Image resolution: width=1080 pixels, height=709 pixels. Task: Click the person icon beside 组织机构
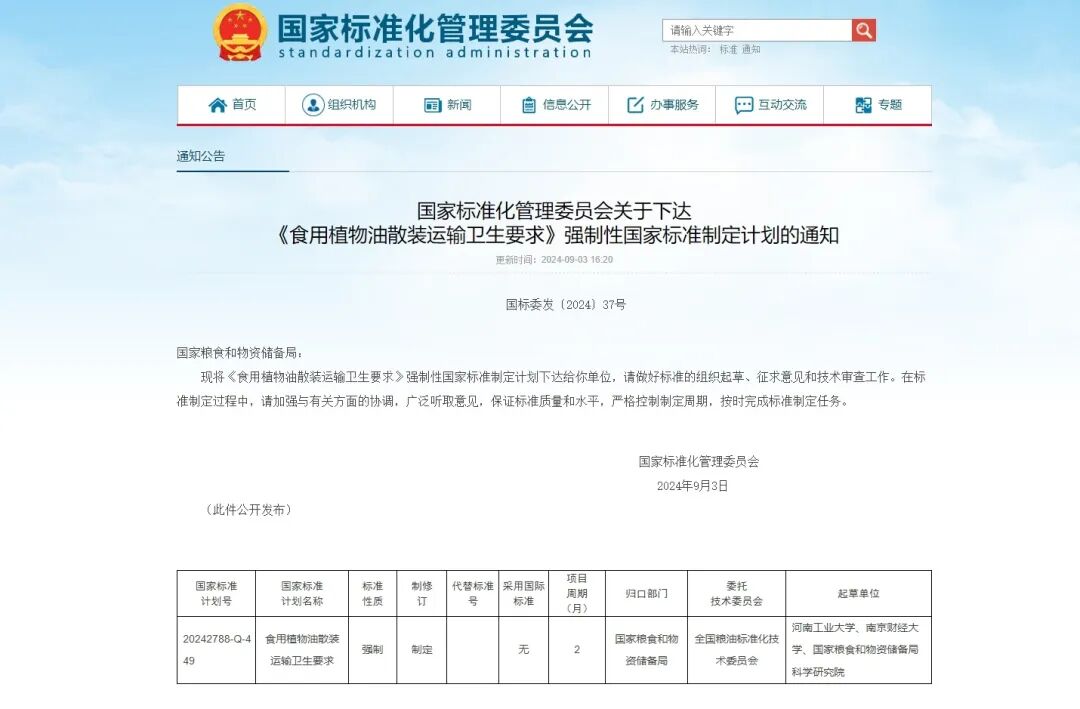[x=312, y=104]
